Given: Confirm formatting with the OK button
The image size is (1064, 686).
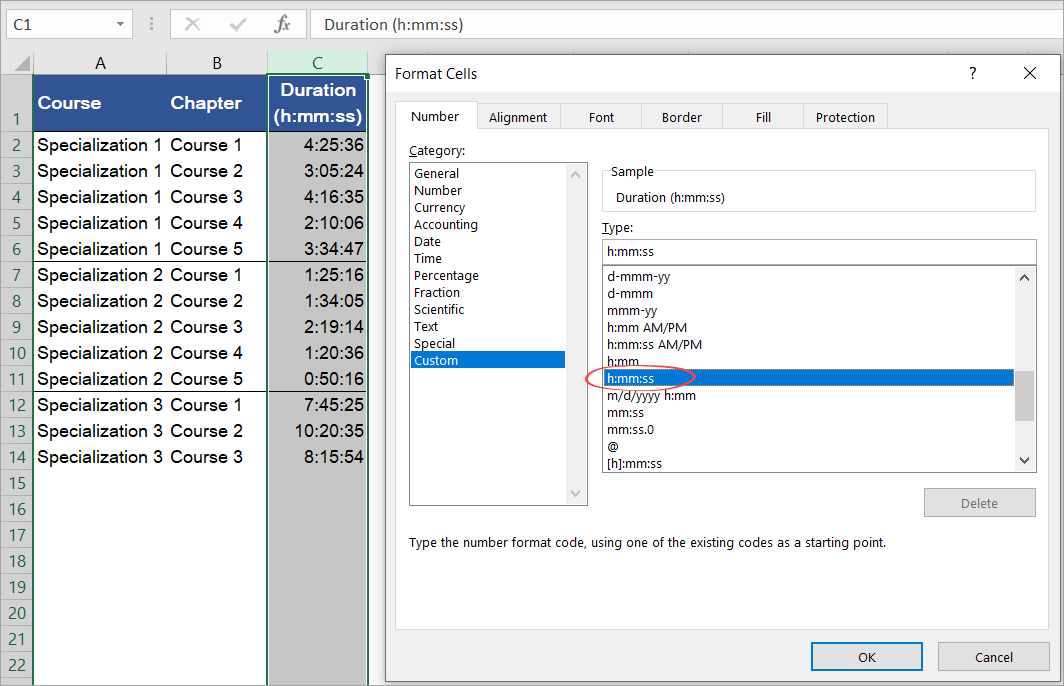Looking at the screenshot, I should [x=866, y=656].
